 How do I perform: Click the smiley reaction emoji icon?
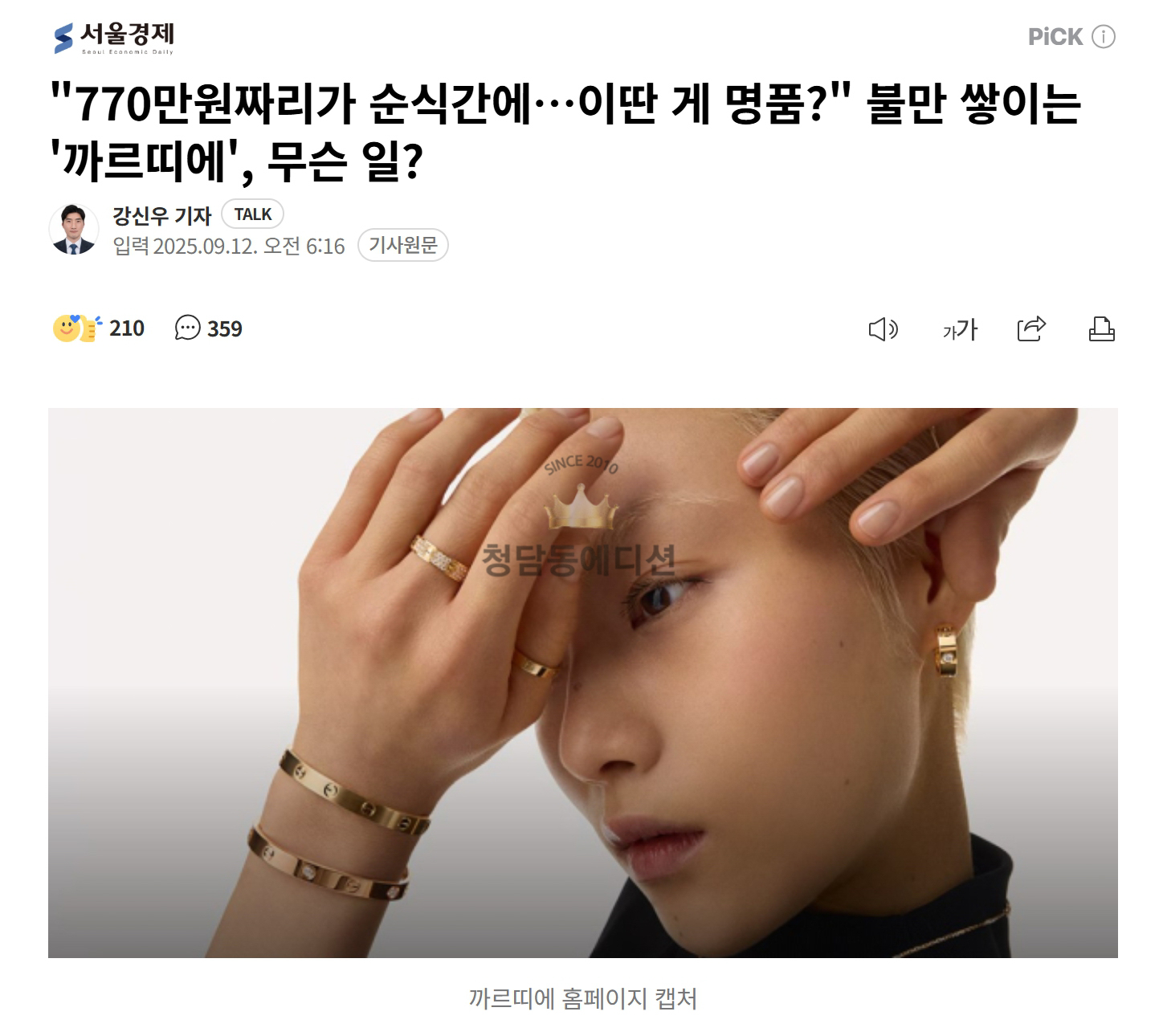coord(77,328)
